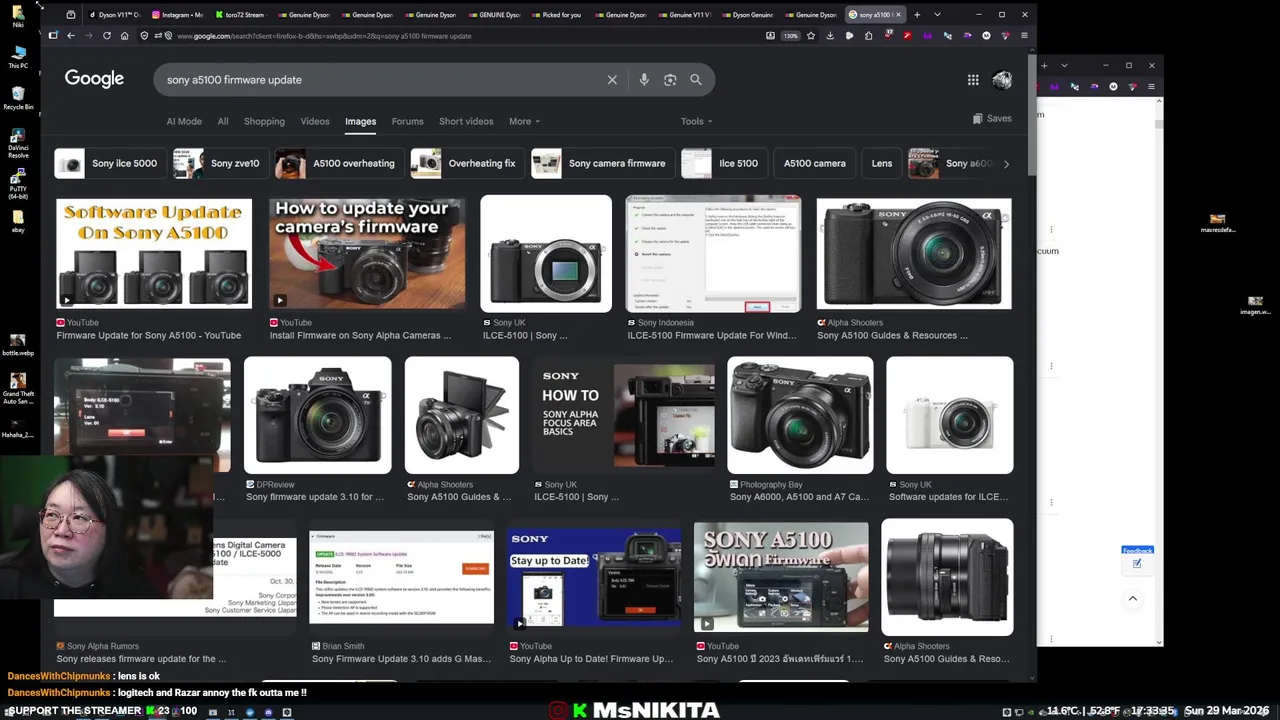The image size is (1280, 720).
Task: Click the search query input field
Action: point(380,80)
